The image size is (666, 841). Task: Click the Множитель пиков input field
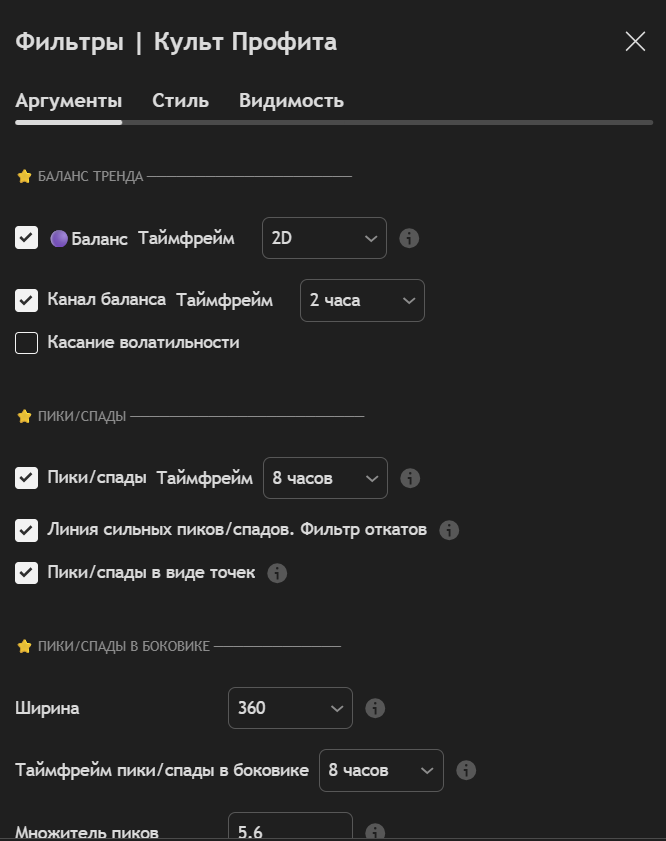(x=290, y=829)
